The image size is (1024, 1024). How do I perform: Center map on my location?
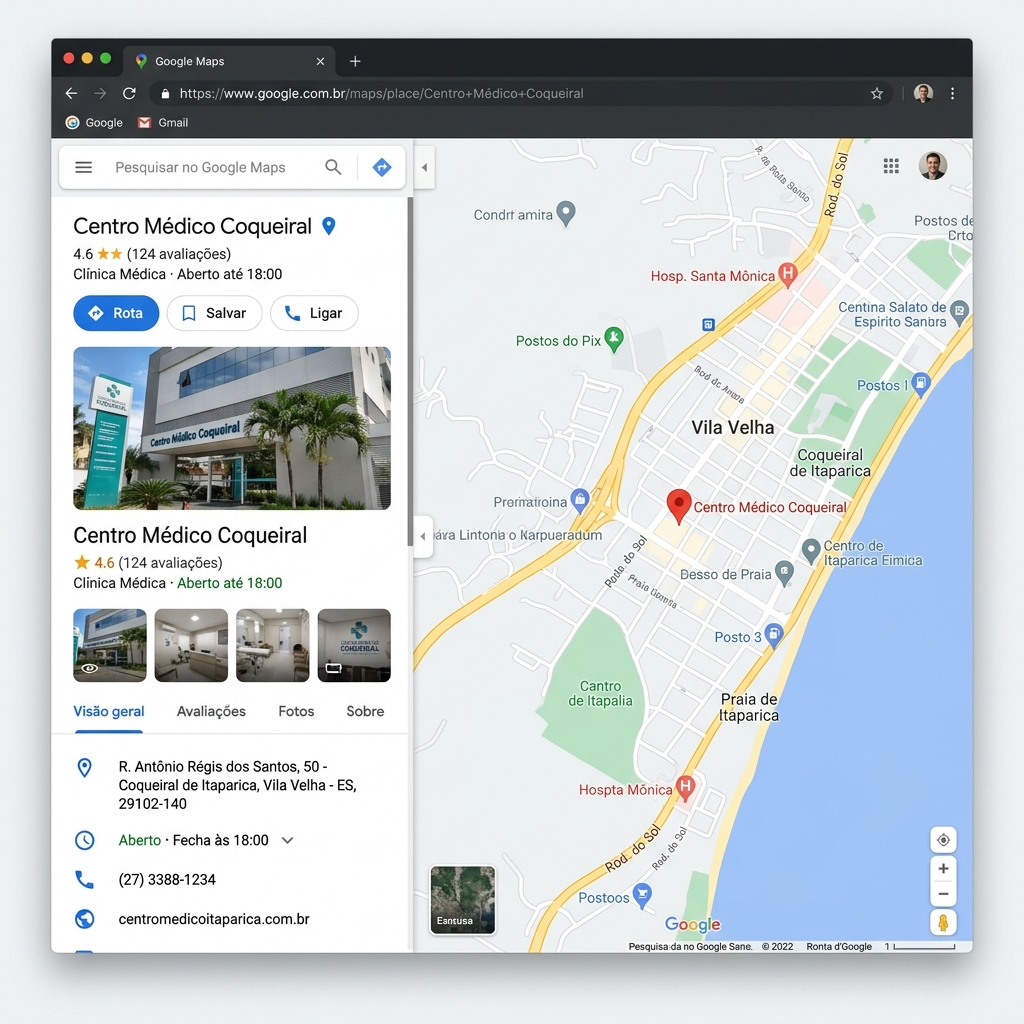(943, 840)
